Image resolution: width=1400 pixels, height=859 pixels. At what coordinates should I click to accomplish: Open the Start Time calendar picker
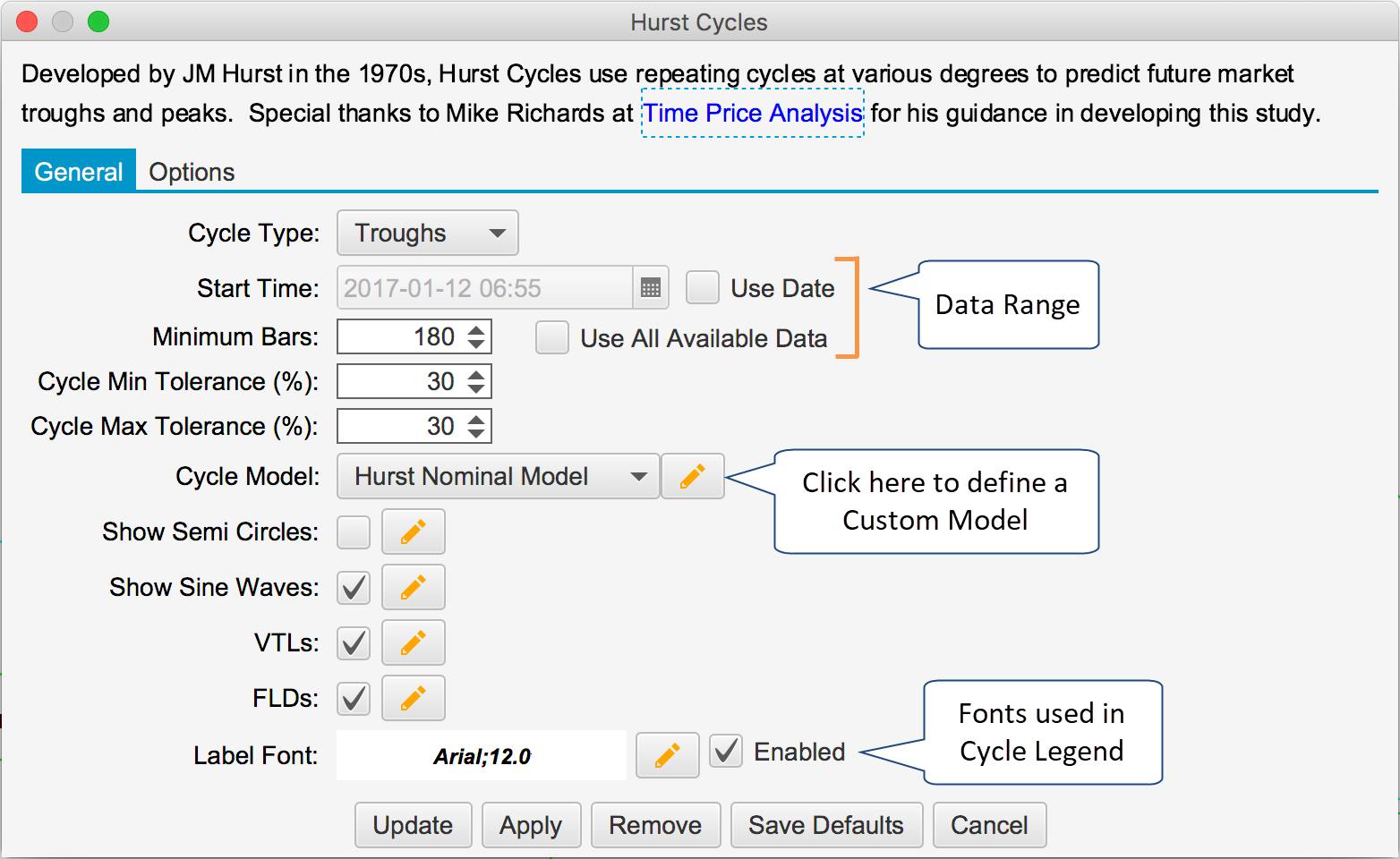click(x=651, y=288)
